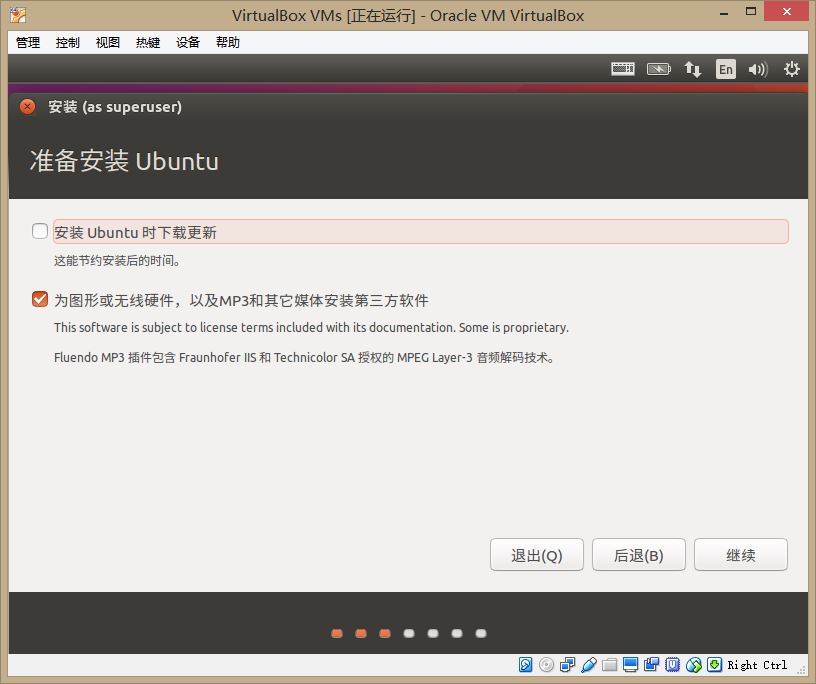Close the installer with the red X
The height and width of the screenshot is (684, 816).
click(28, 107)
